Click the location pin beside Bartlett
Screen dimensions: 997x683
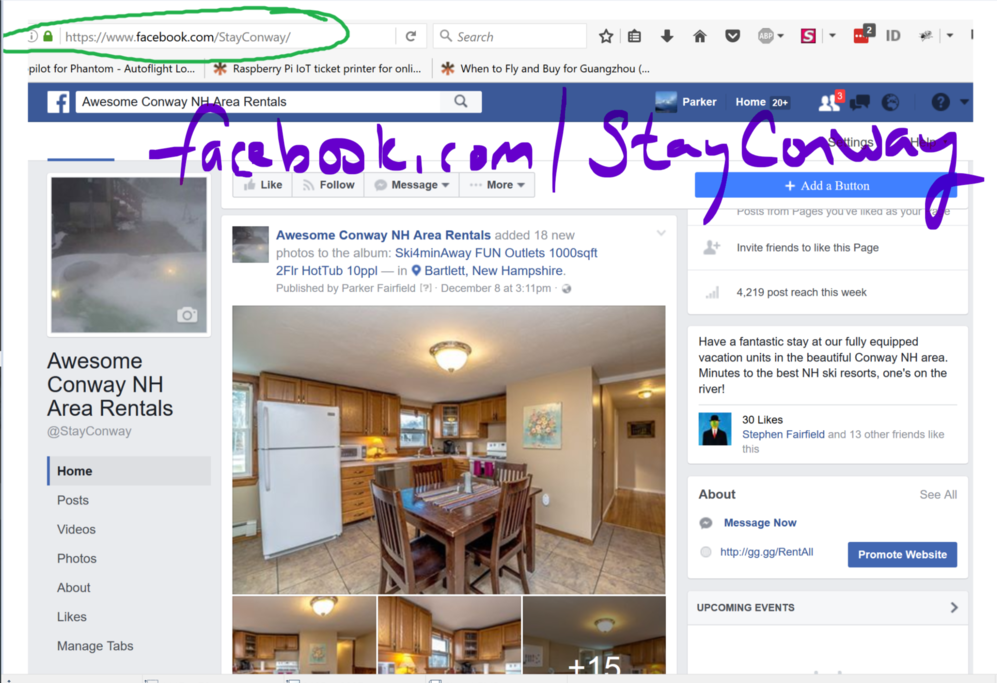pos(416,271)
